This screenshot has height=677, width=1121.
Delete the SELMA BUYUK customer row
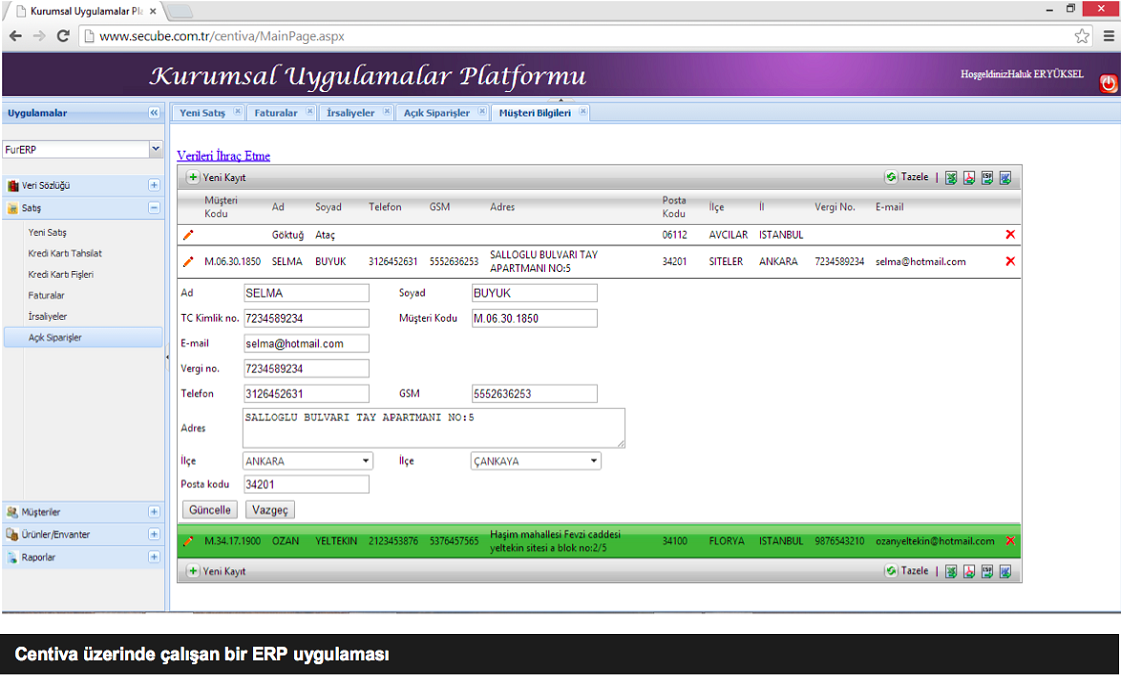click(x=1010, y=261)
